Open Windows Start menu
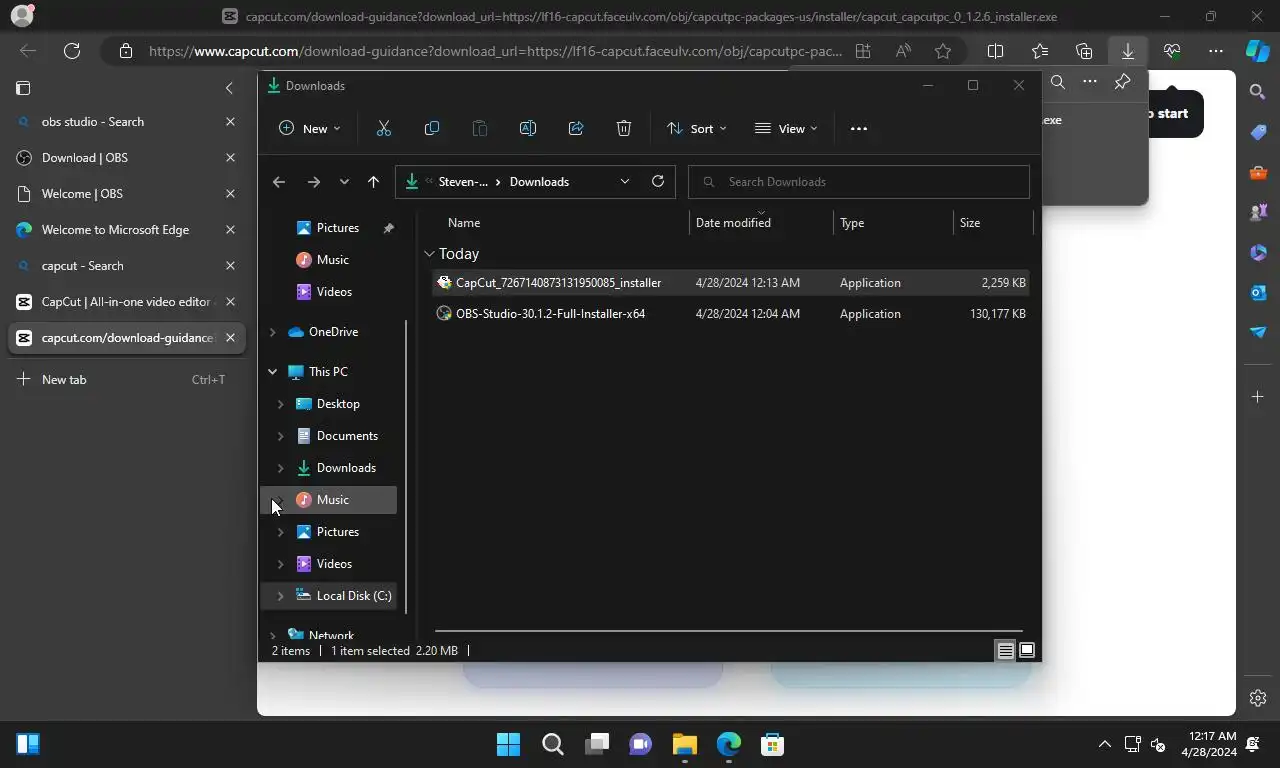This screenshot has width=1280, height=768. (x=508, y=744)
